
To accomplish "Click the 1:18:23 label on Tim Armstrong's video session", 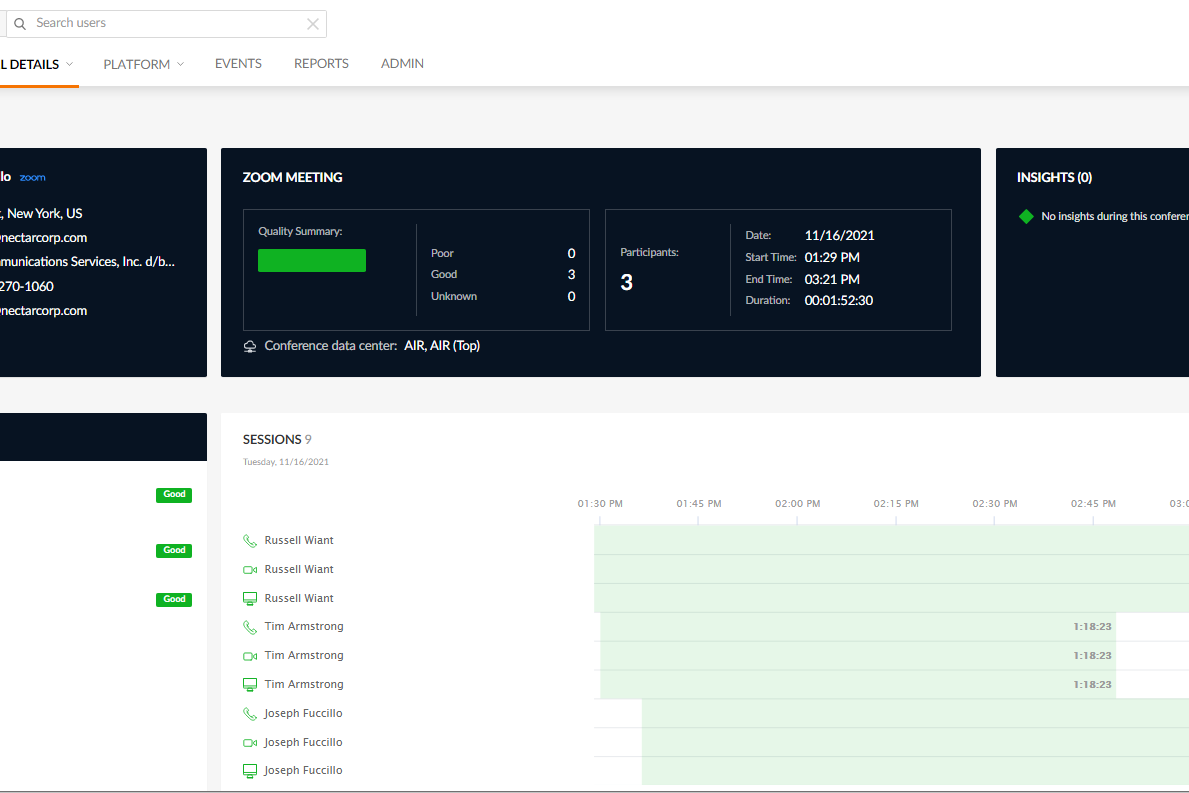I will click(x=1092, y=656).
